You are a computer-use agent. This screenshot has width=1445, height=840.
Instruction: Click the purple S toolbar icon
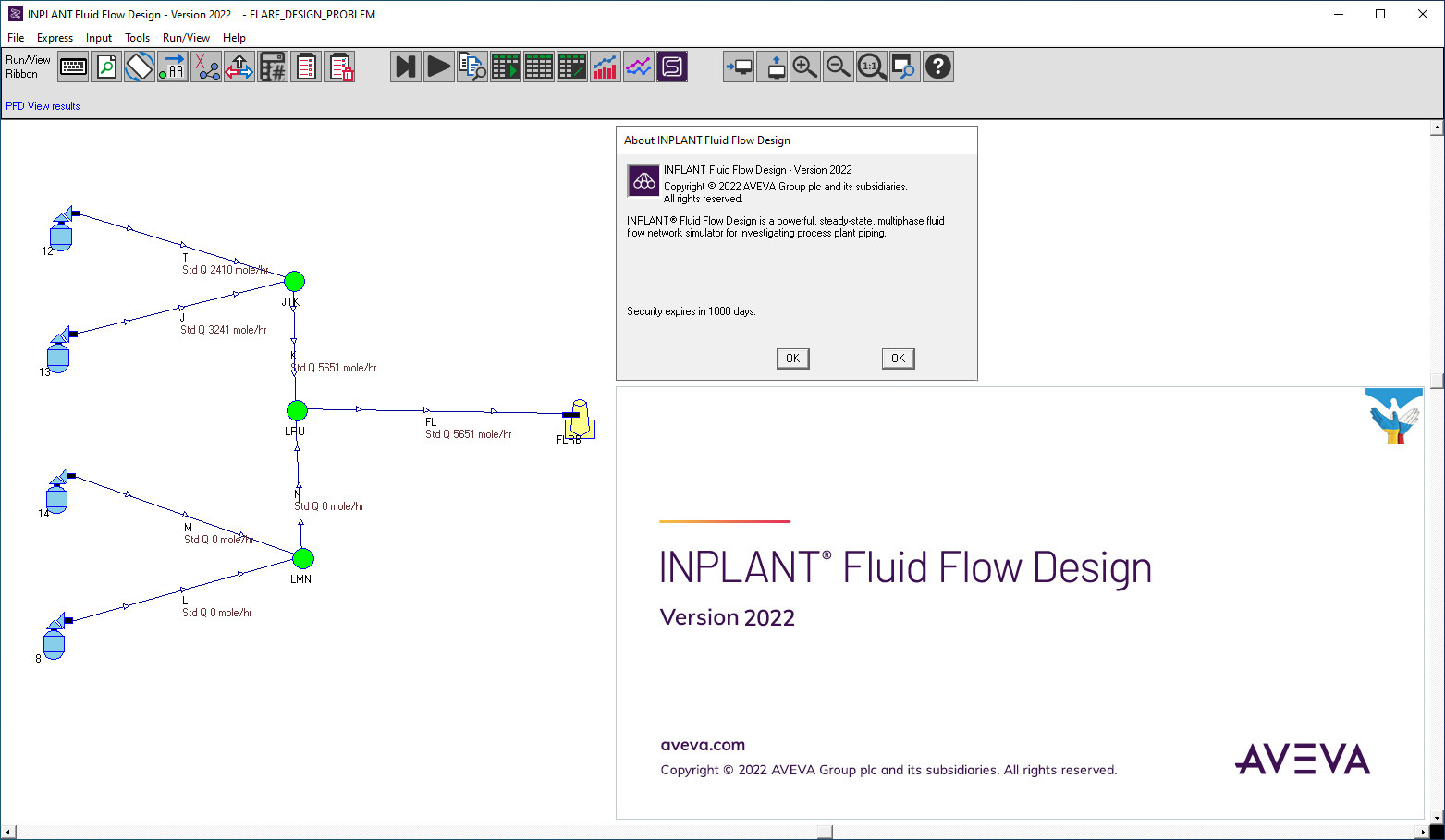click(x=672, y=67)
